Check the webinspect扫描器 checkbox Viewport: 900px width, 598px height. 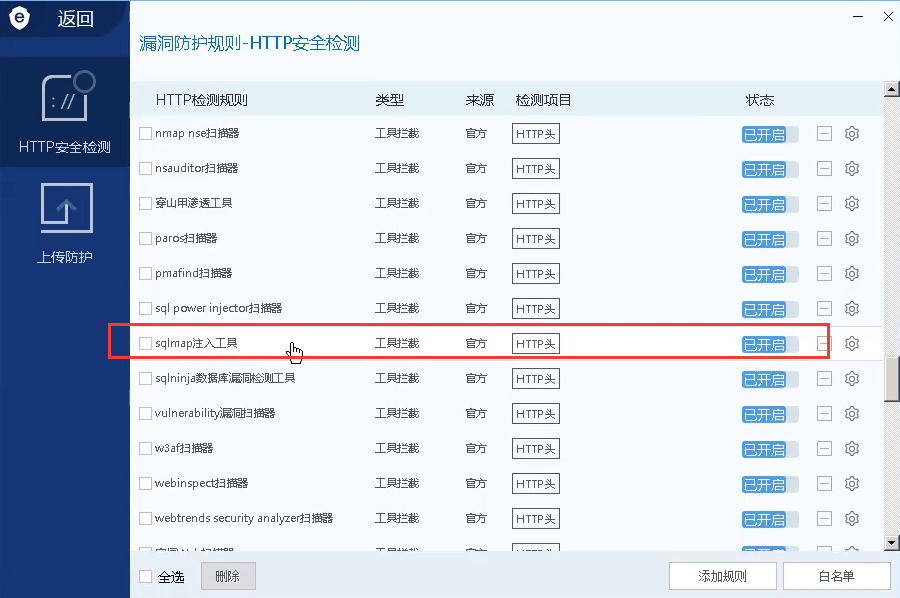click(146, 484)
